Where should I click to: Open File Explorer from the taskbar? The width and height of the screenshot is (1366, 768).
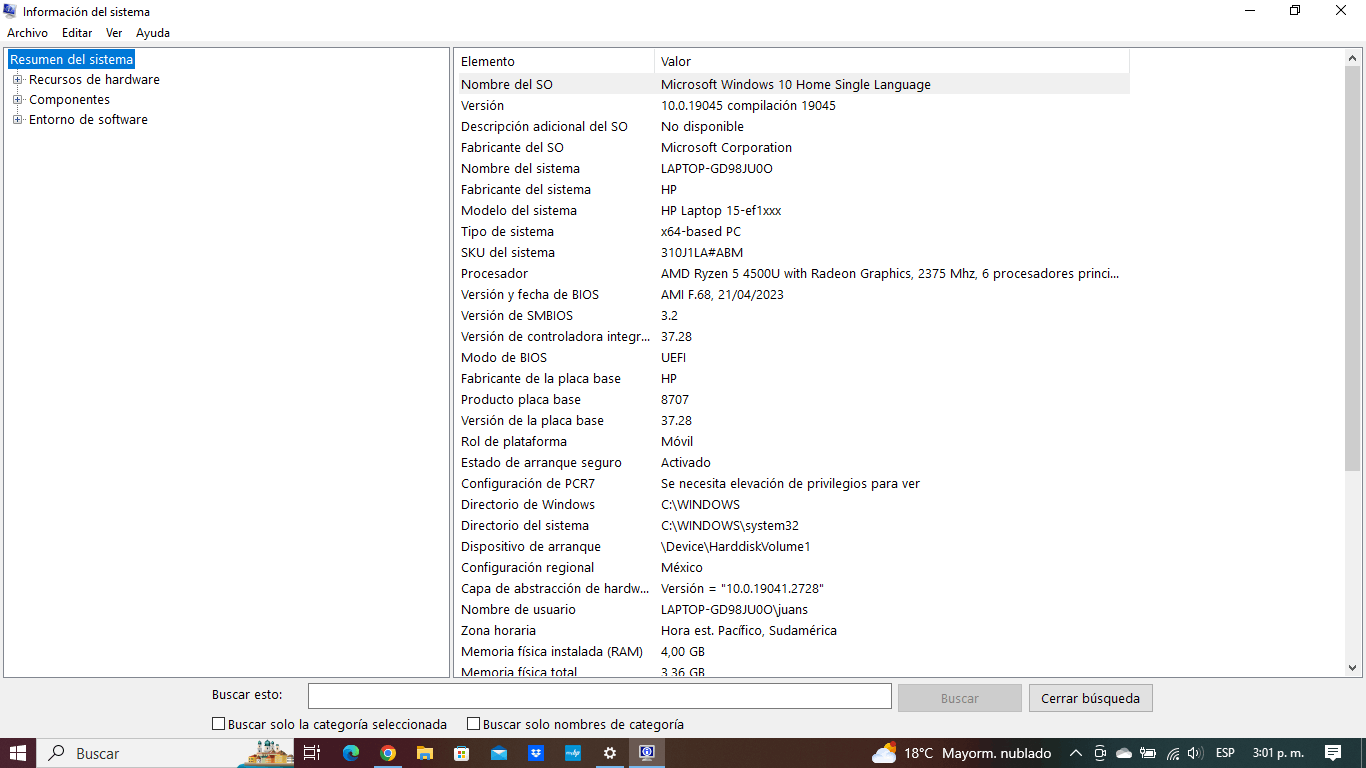pos(424,753)
